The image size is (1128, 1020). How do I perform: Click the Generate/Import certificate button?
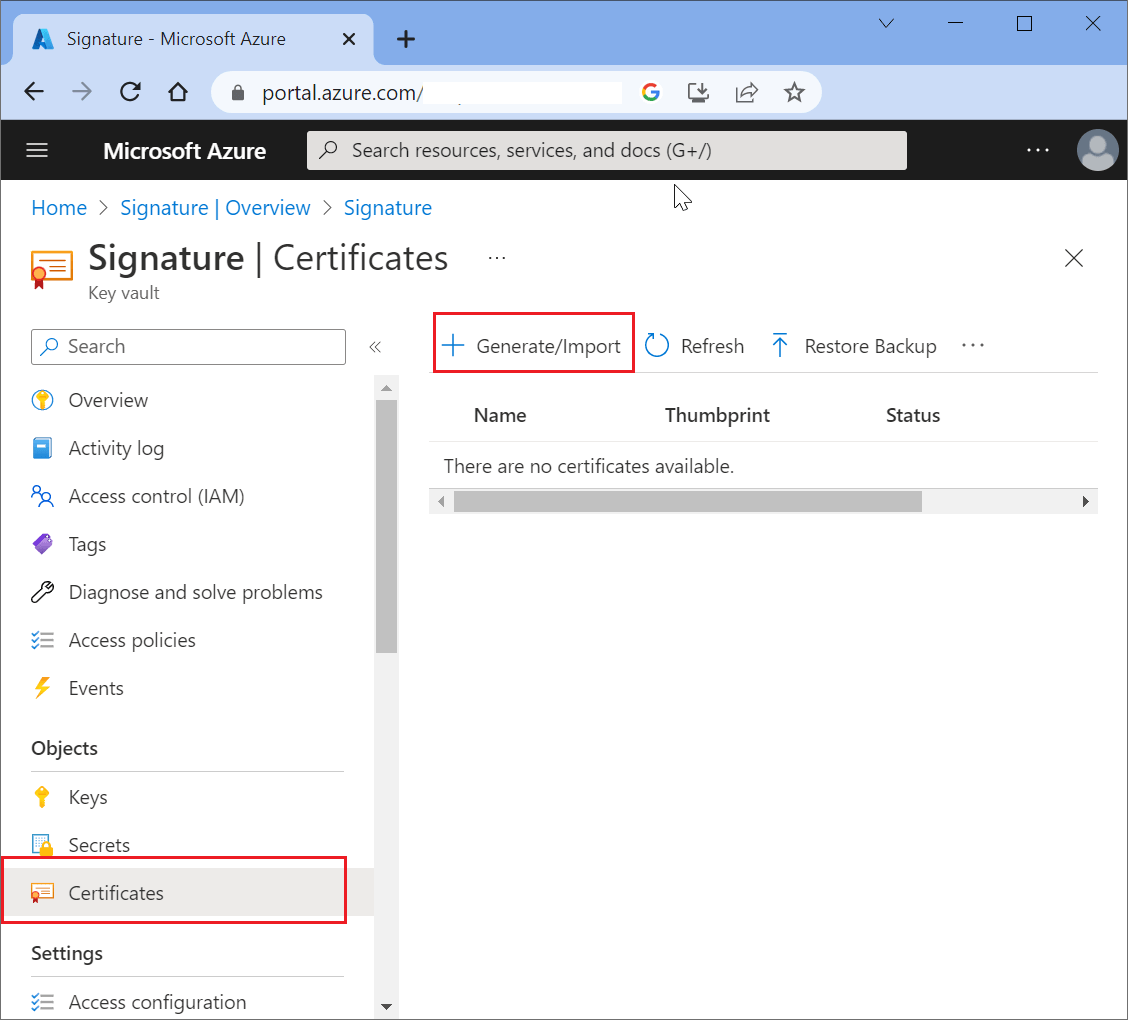533,346
